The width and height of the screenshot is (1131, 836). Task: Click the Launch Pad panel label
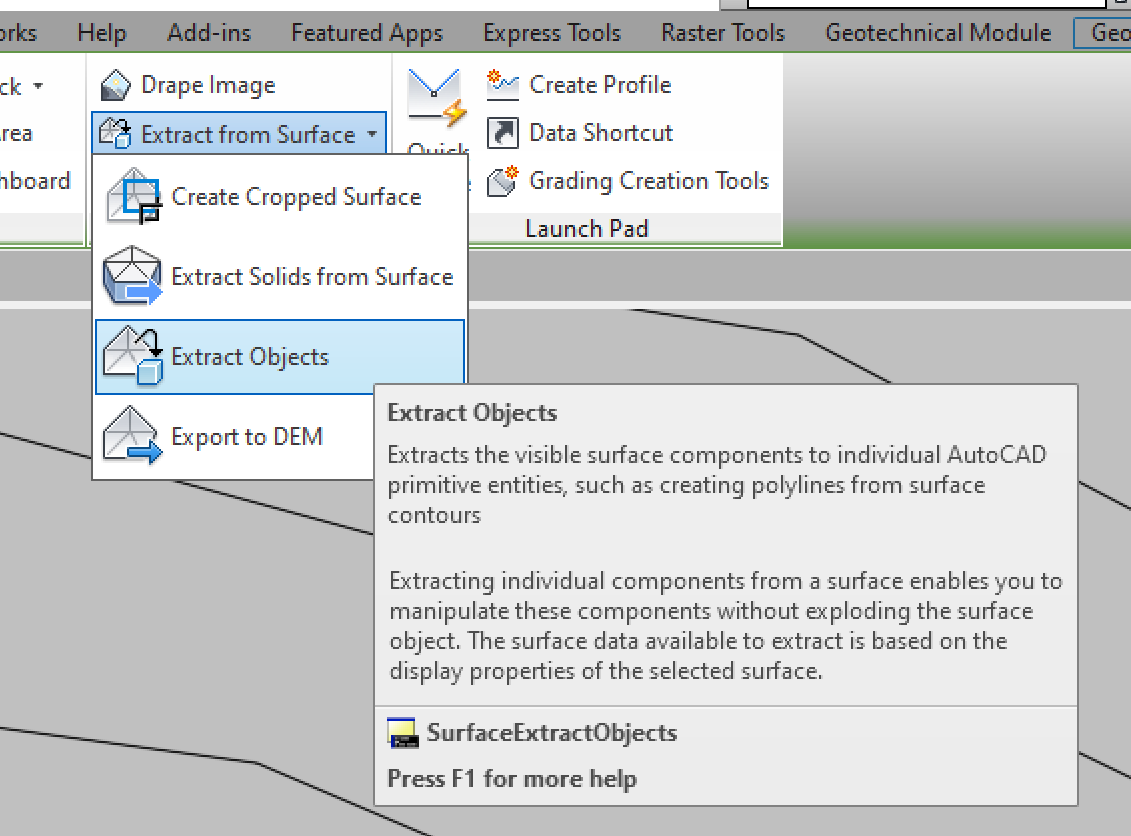(586, 228)
